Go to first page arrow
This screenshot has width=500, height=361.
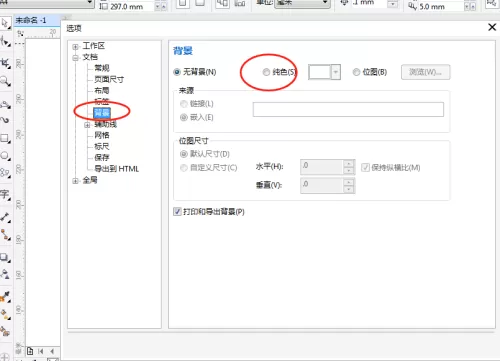41,351
